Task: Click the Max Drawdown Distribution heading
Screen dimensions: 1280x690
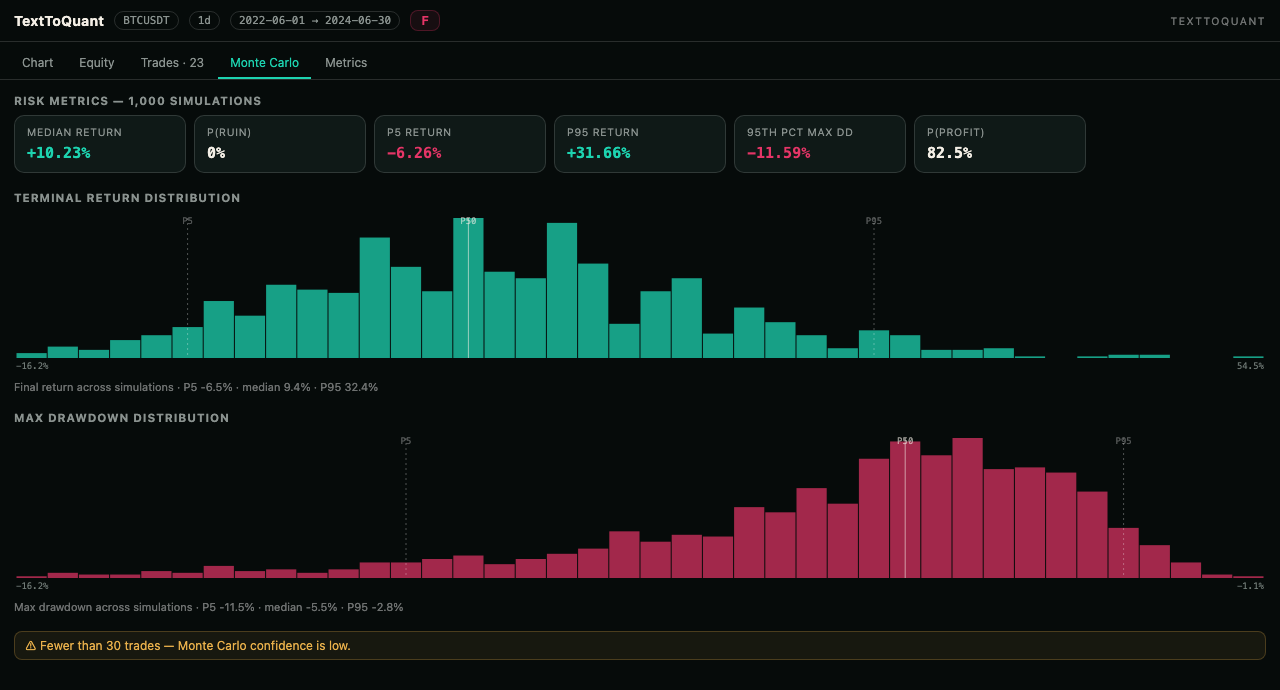Action: (122, 418)
